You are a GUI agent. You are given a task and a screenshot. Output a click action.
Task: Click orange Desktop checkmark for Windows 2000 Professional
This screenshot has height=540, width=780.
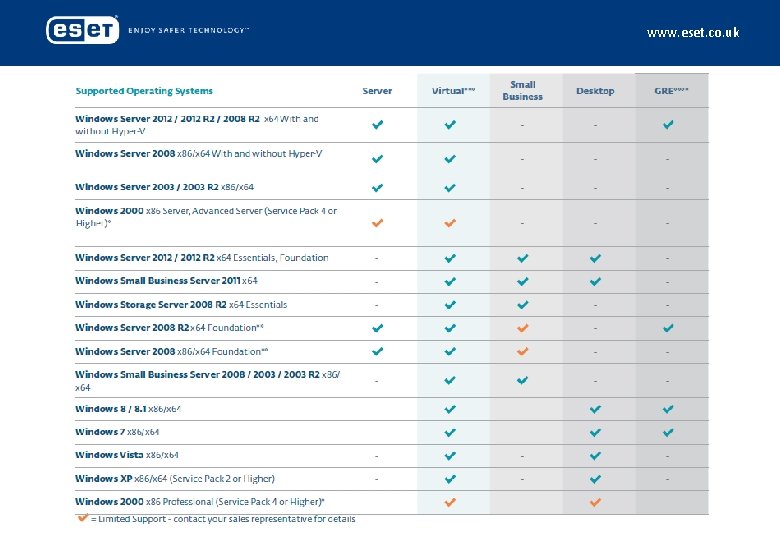pos(596,501)
